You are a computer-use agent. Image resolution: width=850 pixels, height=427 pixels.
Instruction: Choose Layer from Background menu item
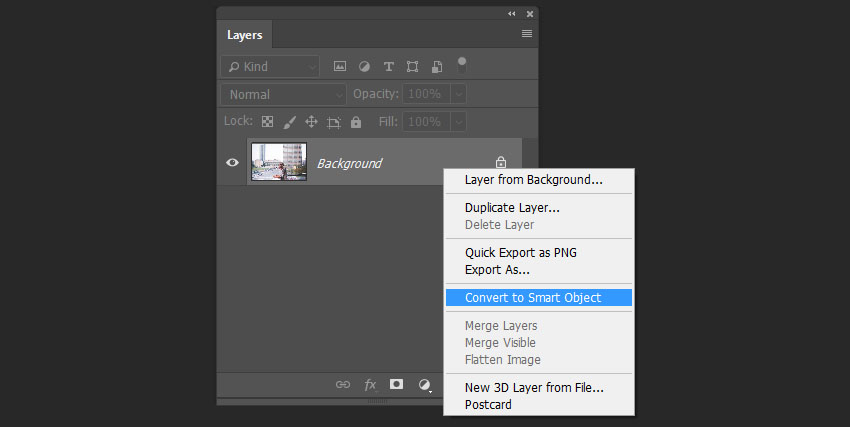tap(539, 180)
